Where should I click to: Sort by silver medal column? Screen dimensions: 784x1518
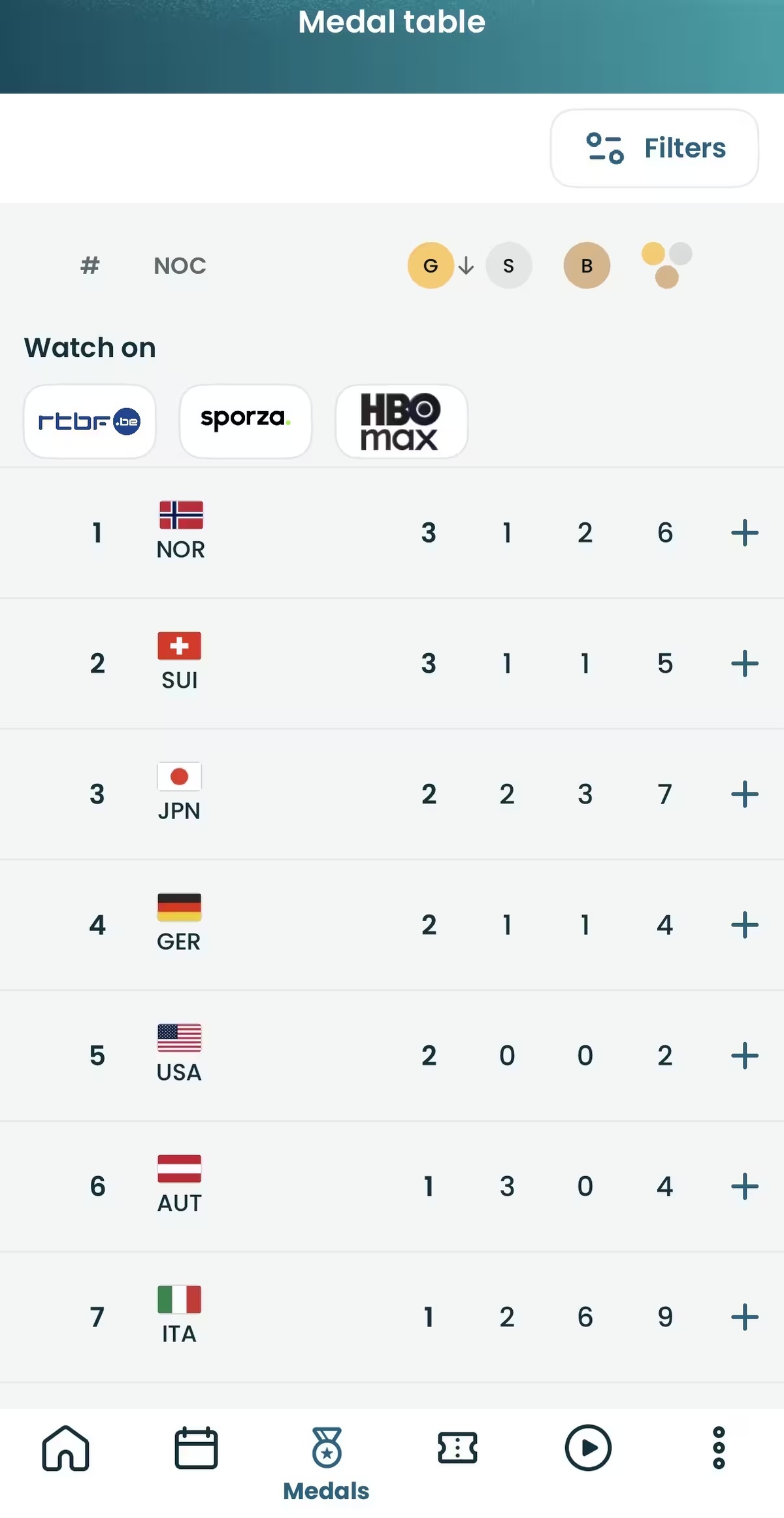(x=509, y=265)
